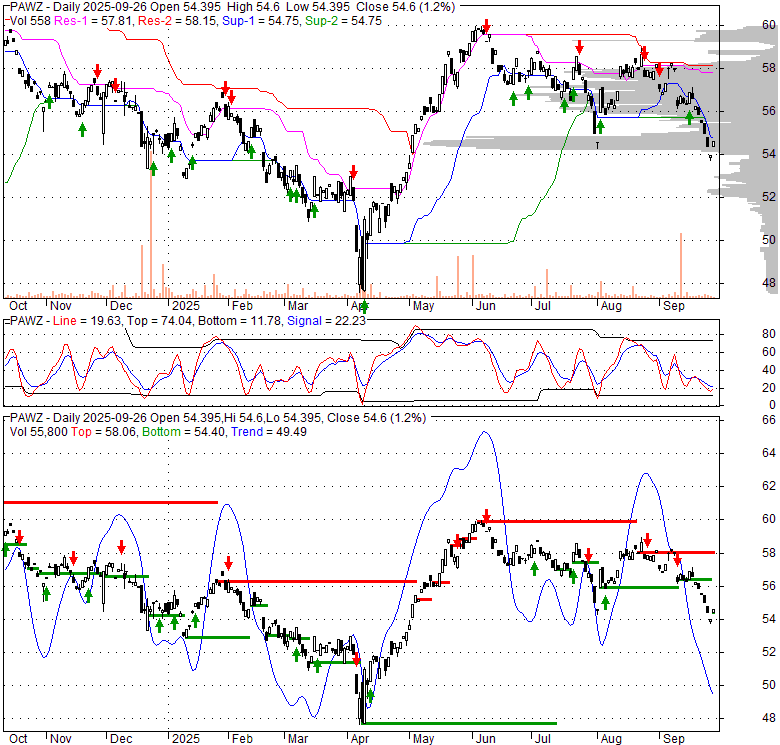Screen dimensions: 780x745
Task: Click the 2025 label on bottom chart axis
Action: pos(186,739)
